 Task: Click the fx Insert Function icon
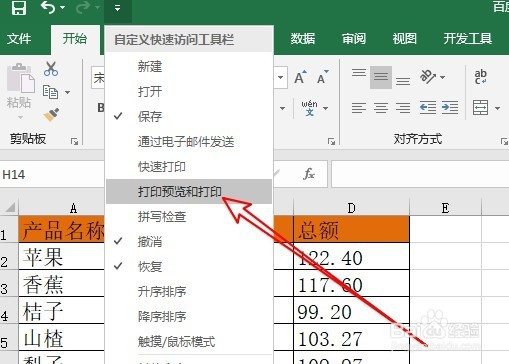pos(309,174)
